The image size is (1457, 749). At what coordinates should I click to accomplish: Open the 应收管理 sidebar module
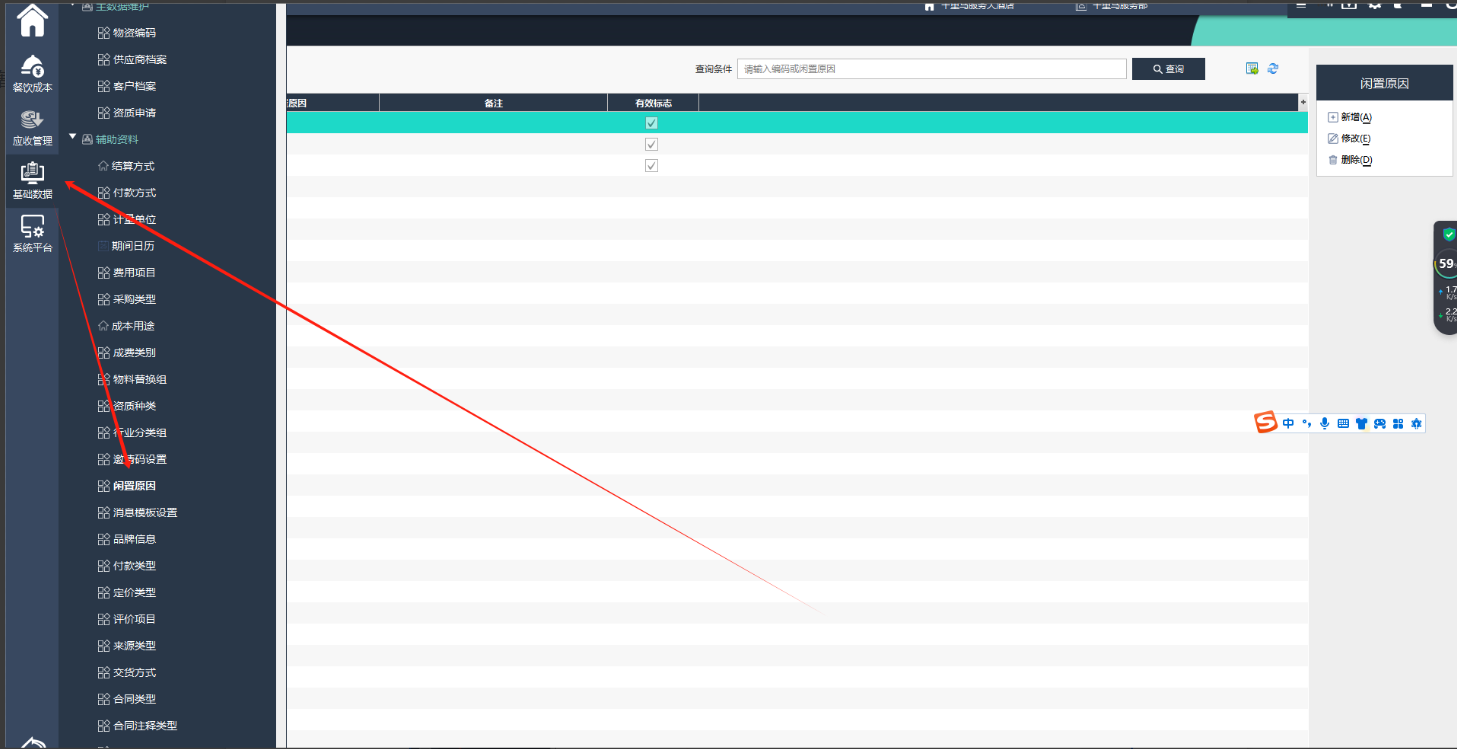coord(32,127)
